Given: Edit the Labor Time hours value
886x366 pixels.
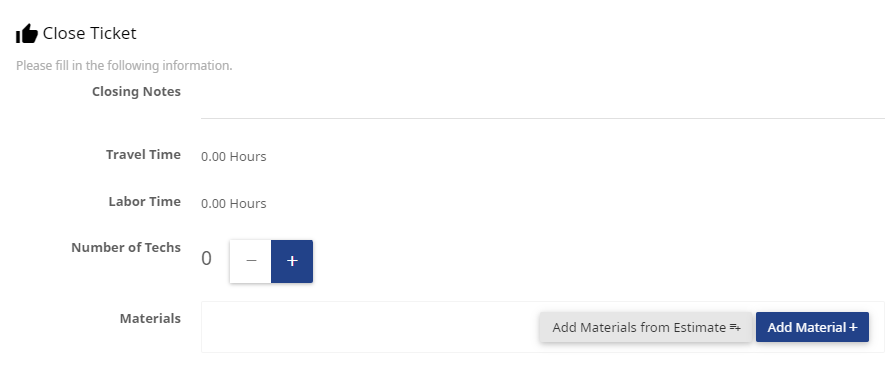Looking at the screenshot, I should point(233,203).
